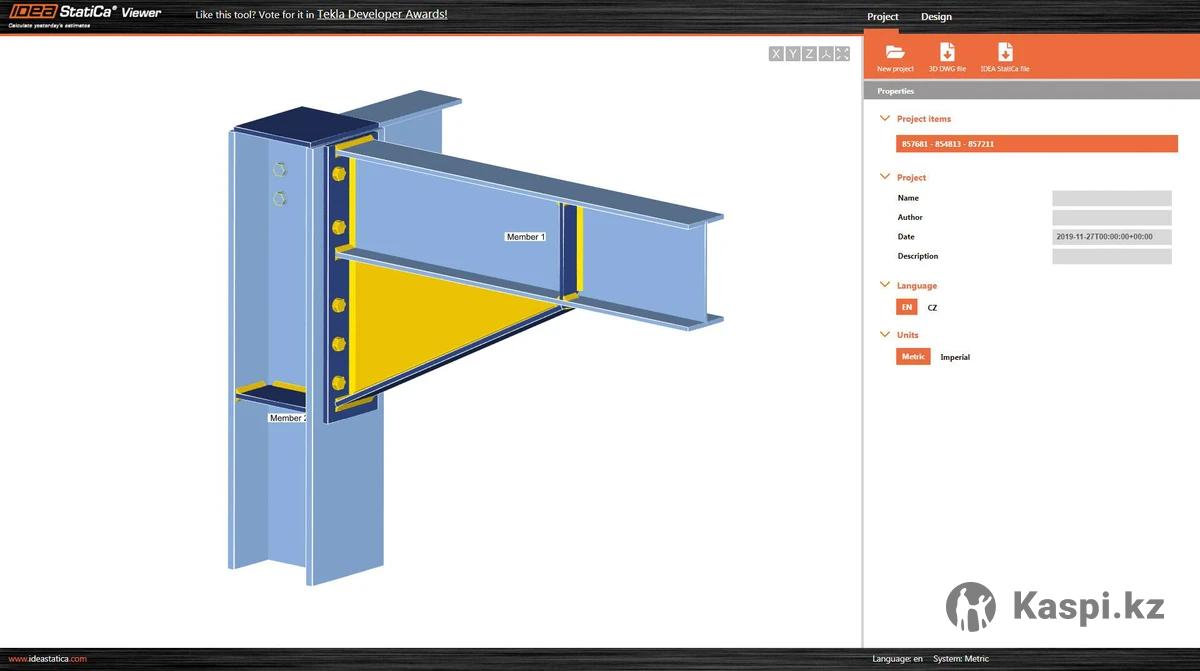The height and width of the screenshot is (671, 1200).
Task: Click the isometric axes view icon
Action: (x=826, y=54)
